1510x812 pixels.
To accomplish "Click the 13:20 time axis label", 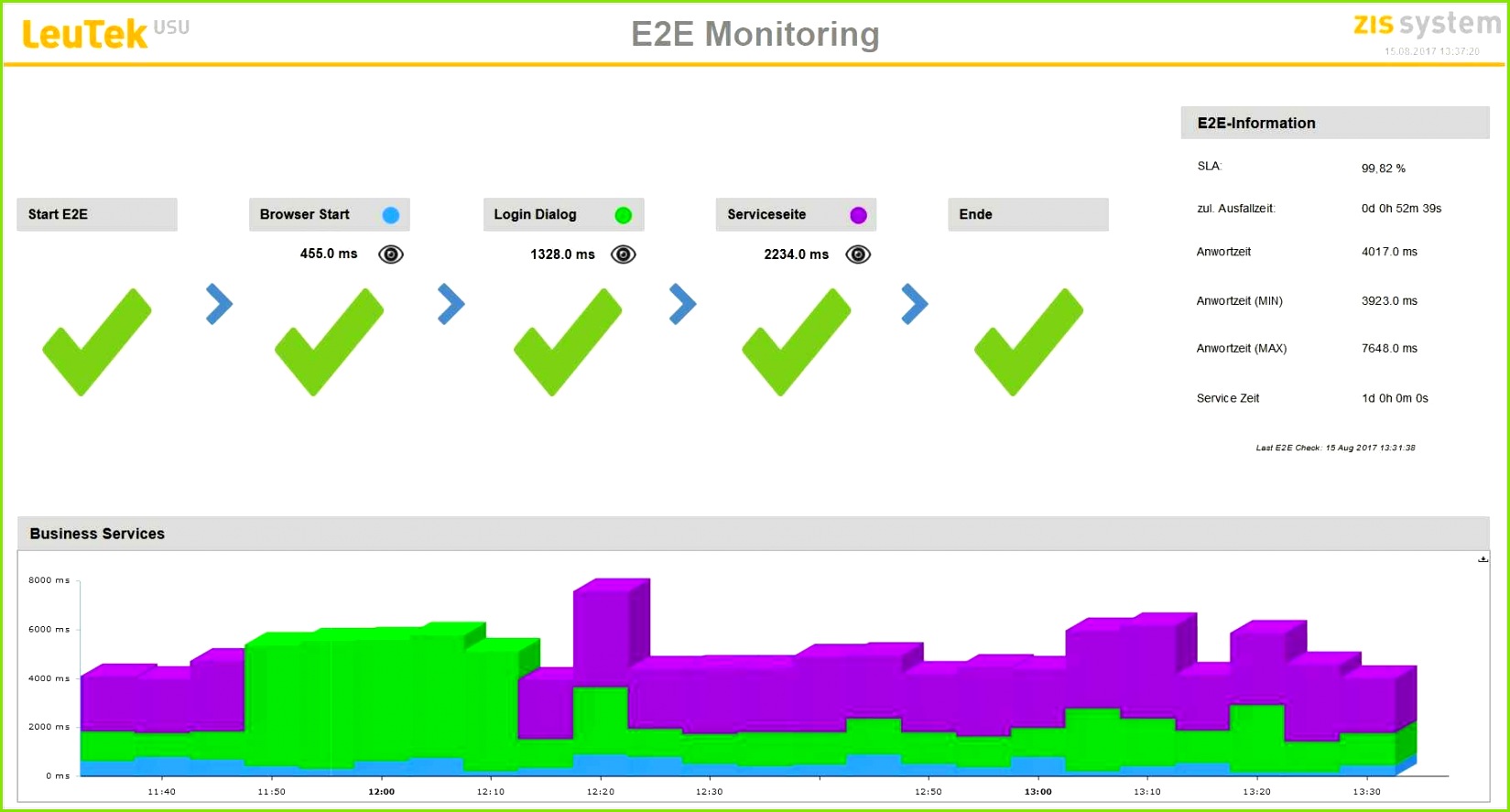I will [1257, 792].
